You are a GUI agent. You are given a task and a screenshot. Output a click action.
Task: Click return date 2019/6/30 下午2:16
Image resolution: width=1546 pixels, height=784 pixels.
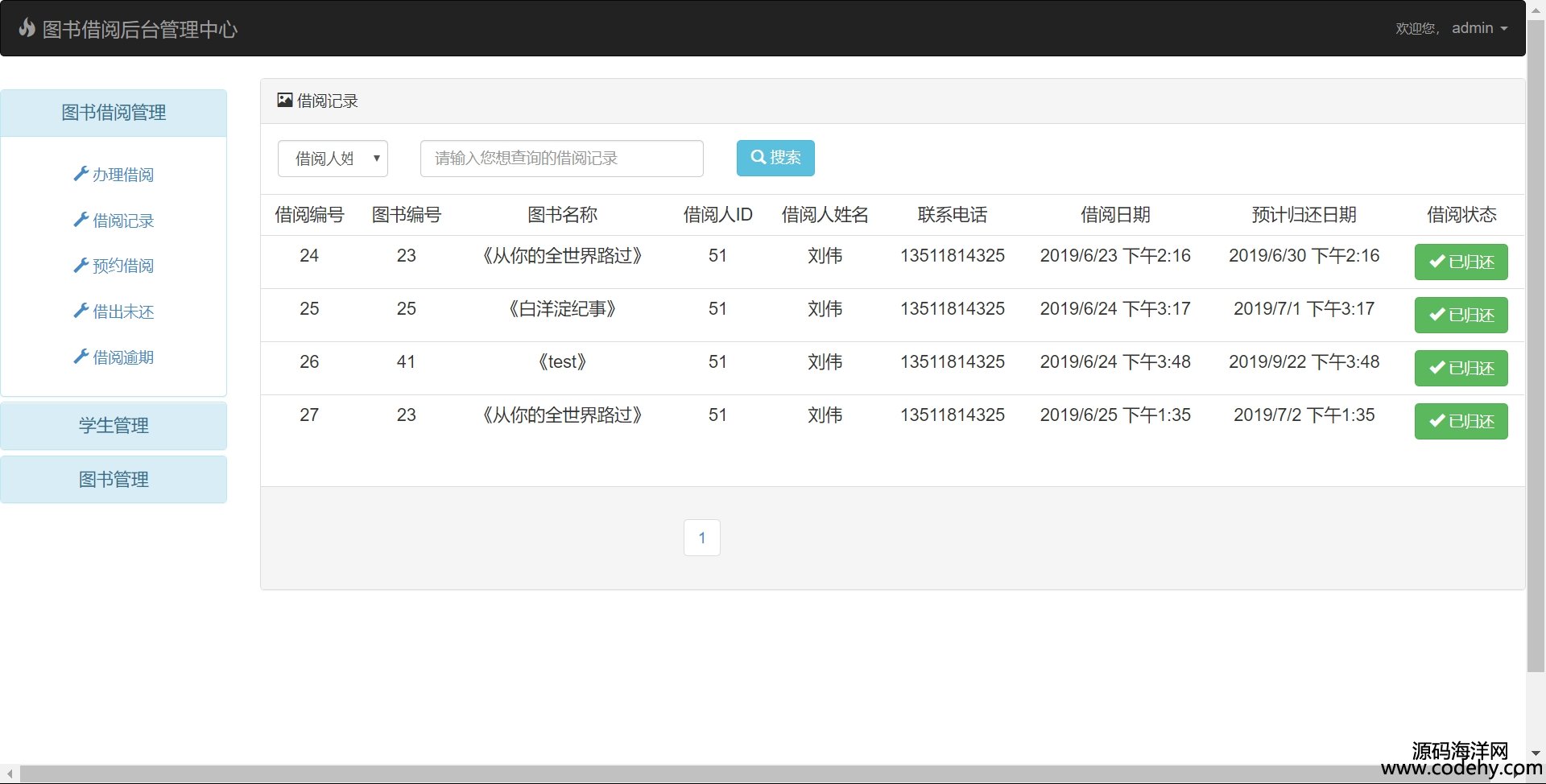point(1304,256)
